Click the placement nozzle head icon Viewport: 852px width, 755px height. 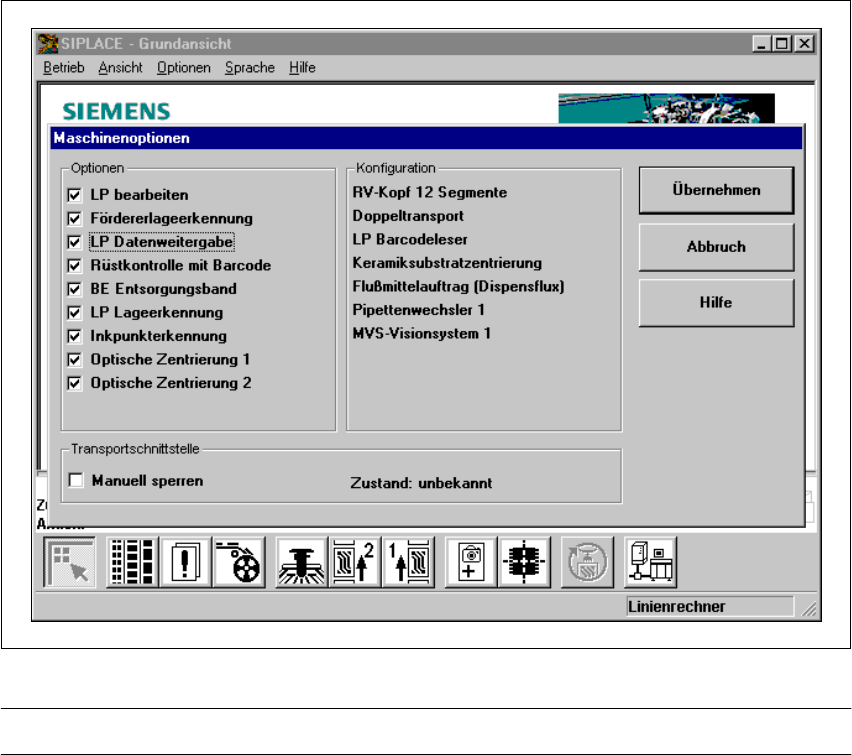click(x=302, y=562)
